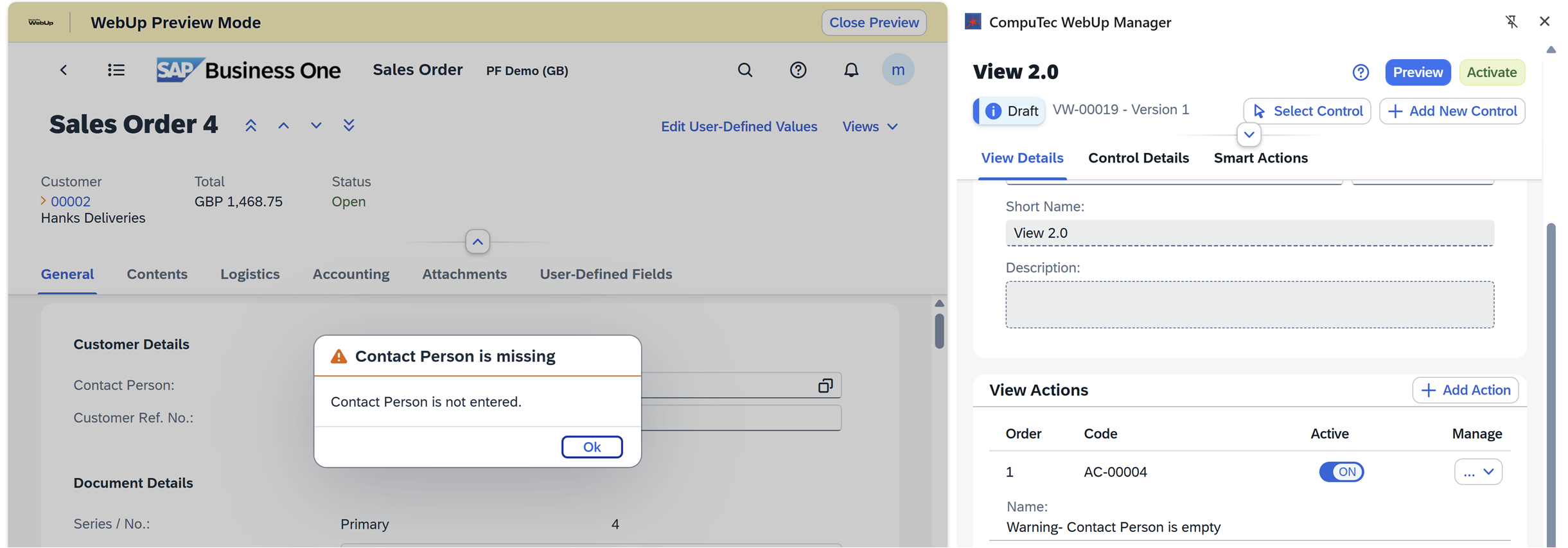1568x548 pixels.
Task: Open search with the magnifier icon
Action: point(744,70)
